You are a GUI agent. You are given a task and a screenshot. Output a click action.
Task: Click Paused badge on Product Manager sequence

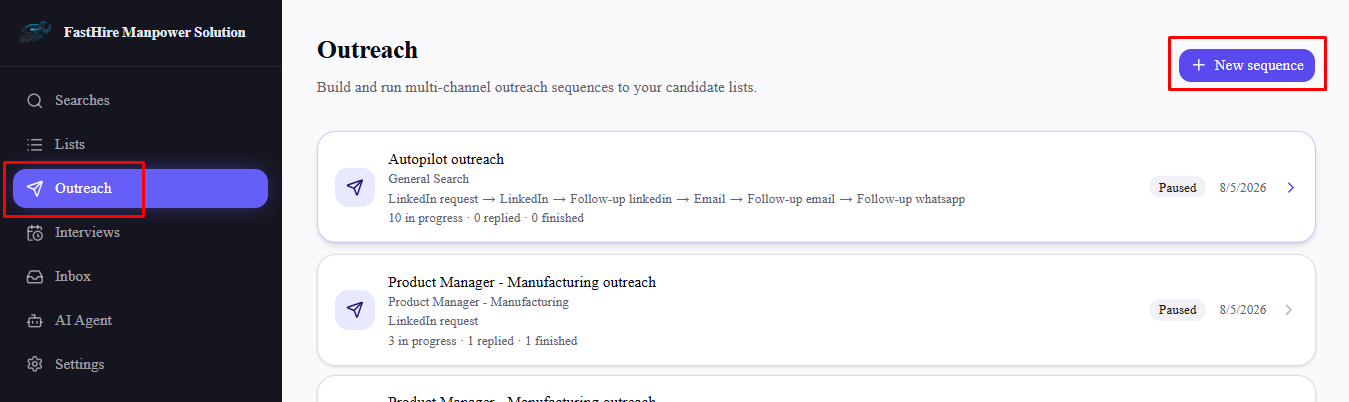[1177, 310]
